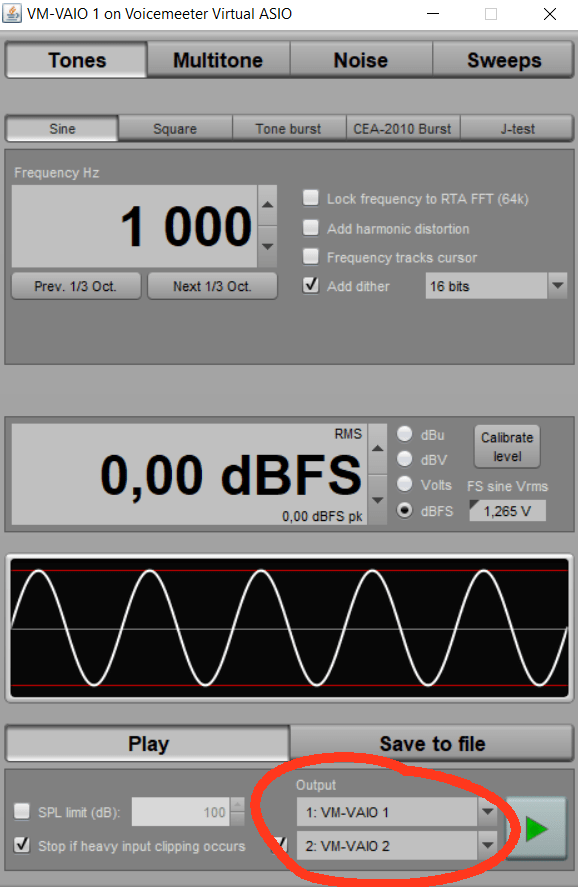Select the Sine tone type
578x887 pixels.
pos(62,129)
